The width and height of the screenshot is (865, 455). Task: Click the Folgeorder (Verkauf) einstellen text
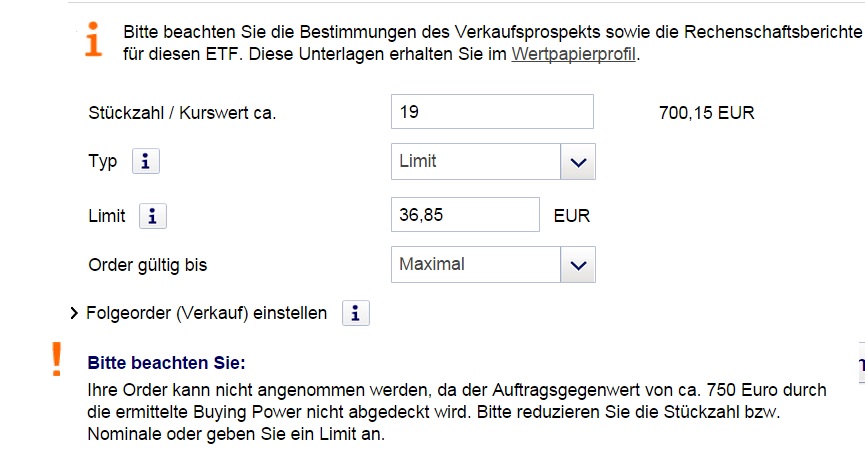(x=207, y=314)
